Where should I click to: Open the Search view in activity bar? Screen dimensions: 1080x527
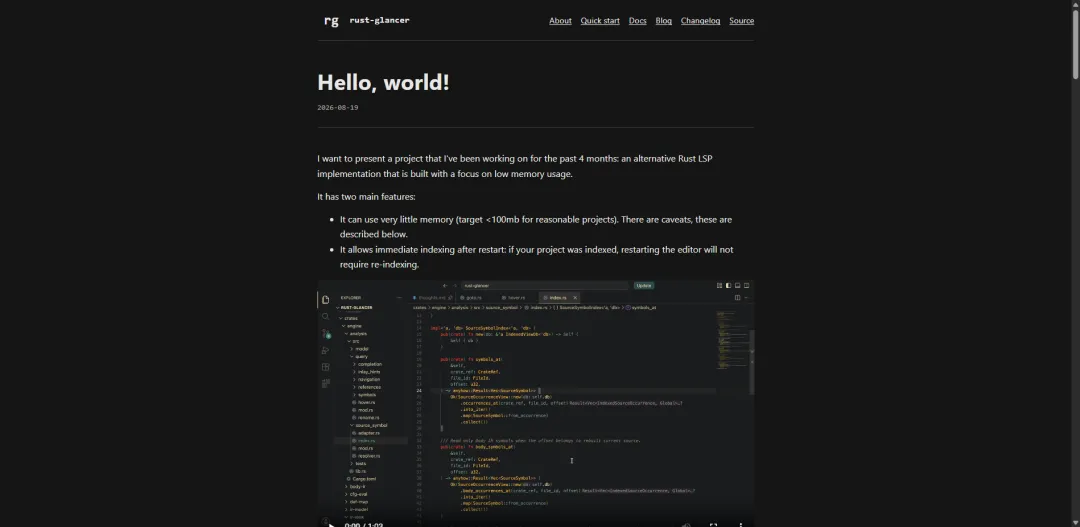pos(325,317)
